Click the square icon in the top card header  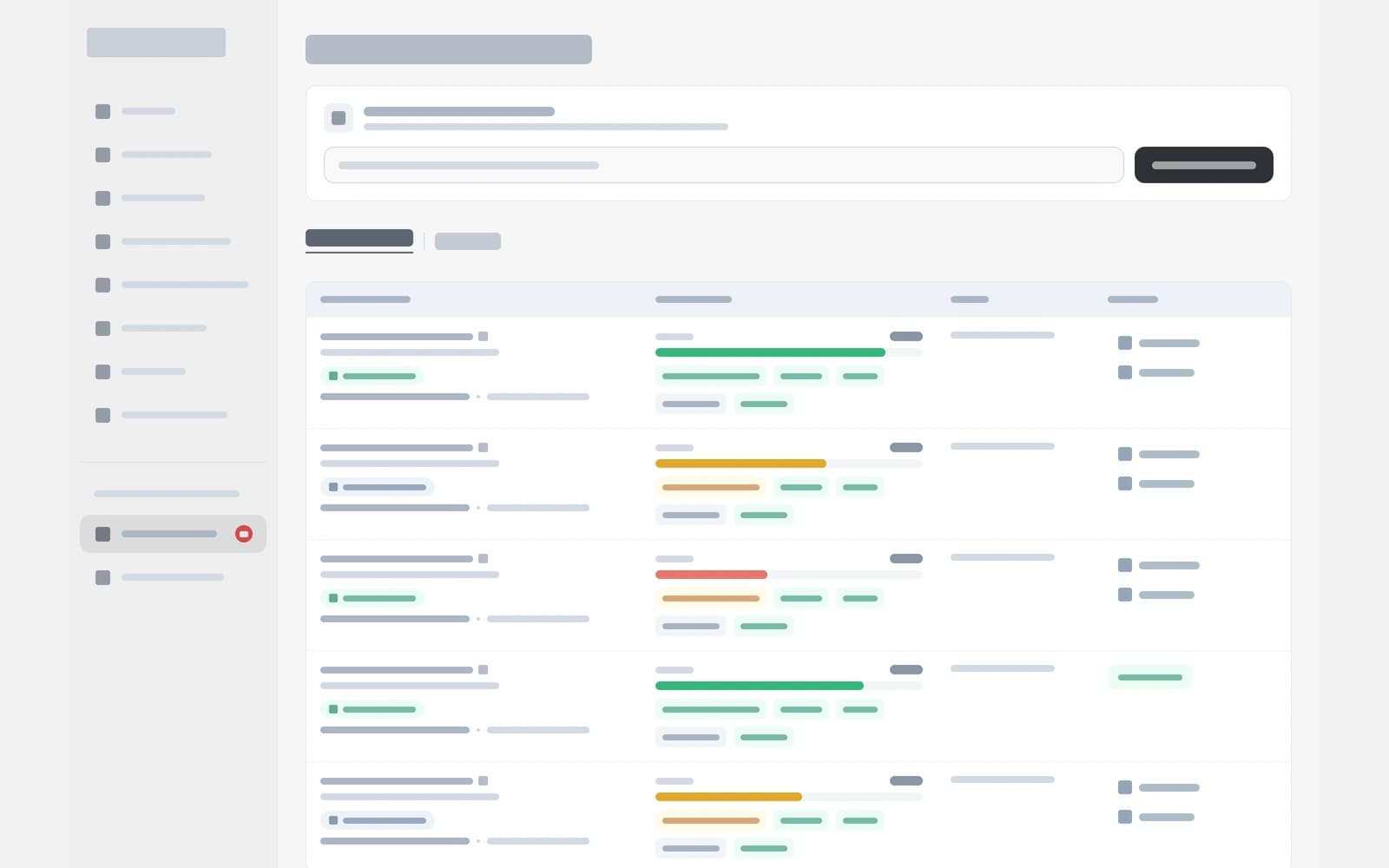(339, 118)
